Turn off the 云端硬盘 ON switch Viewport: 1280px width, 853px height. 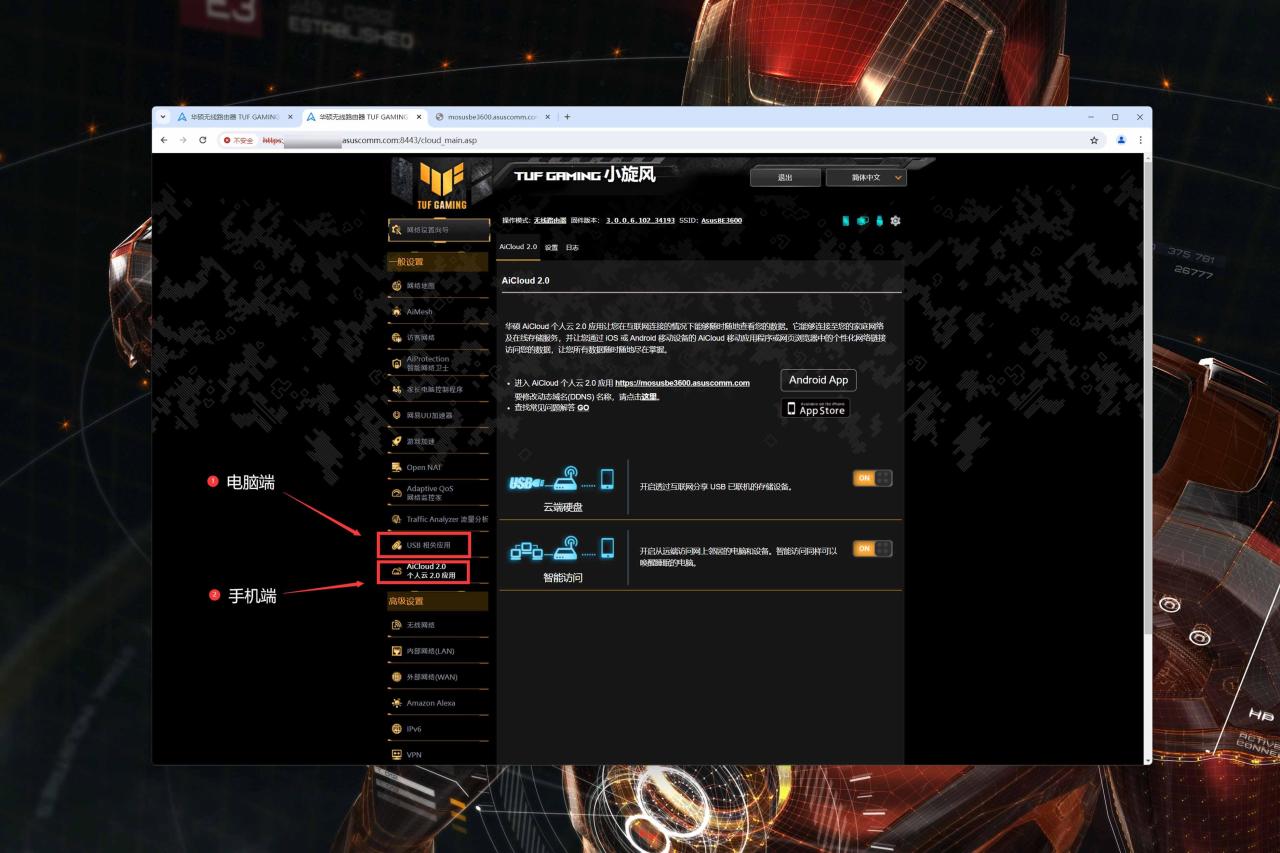click(872, 478)
